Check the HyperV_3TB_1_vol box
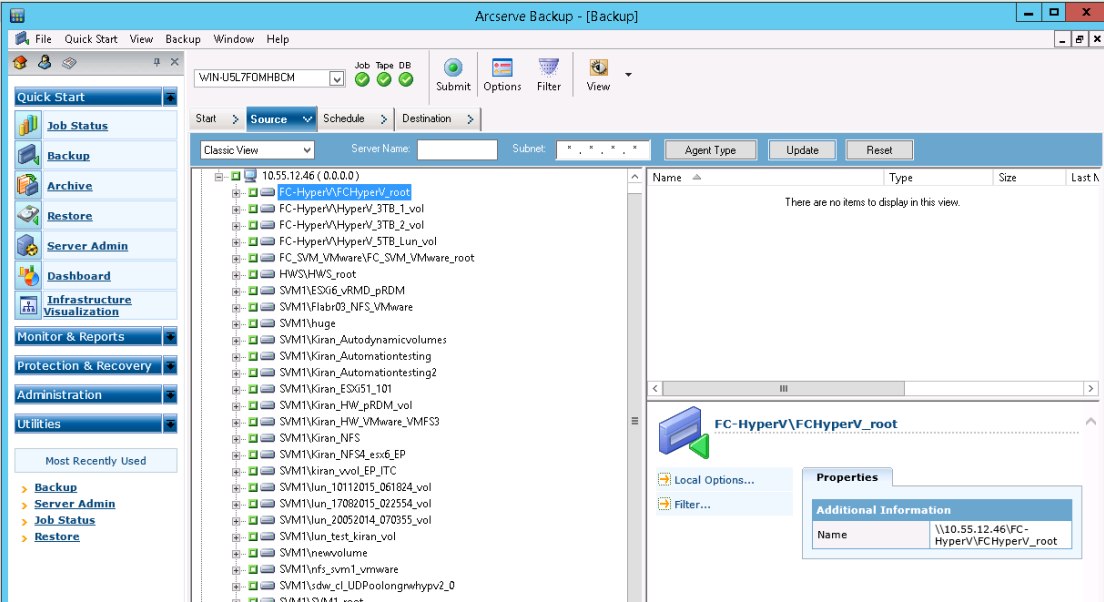1104x602 pixels. 253,208
